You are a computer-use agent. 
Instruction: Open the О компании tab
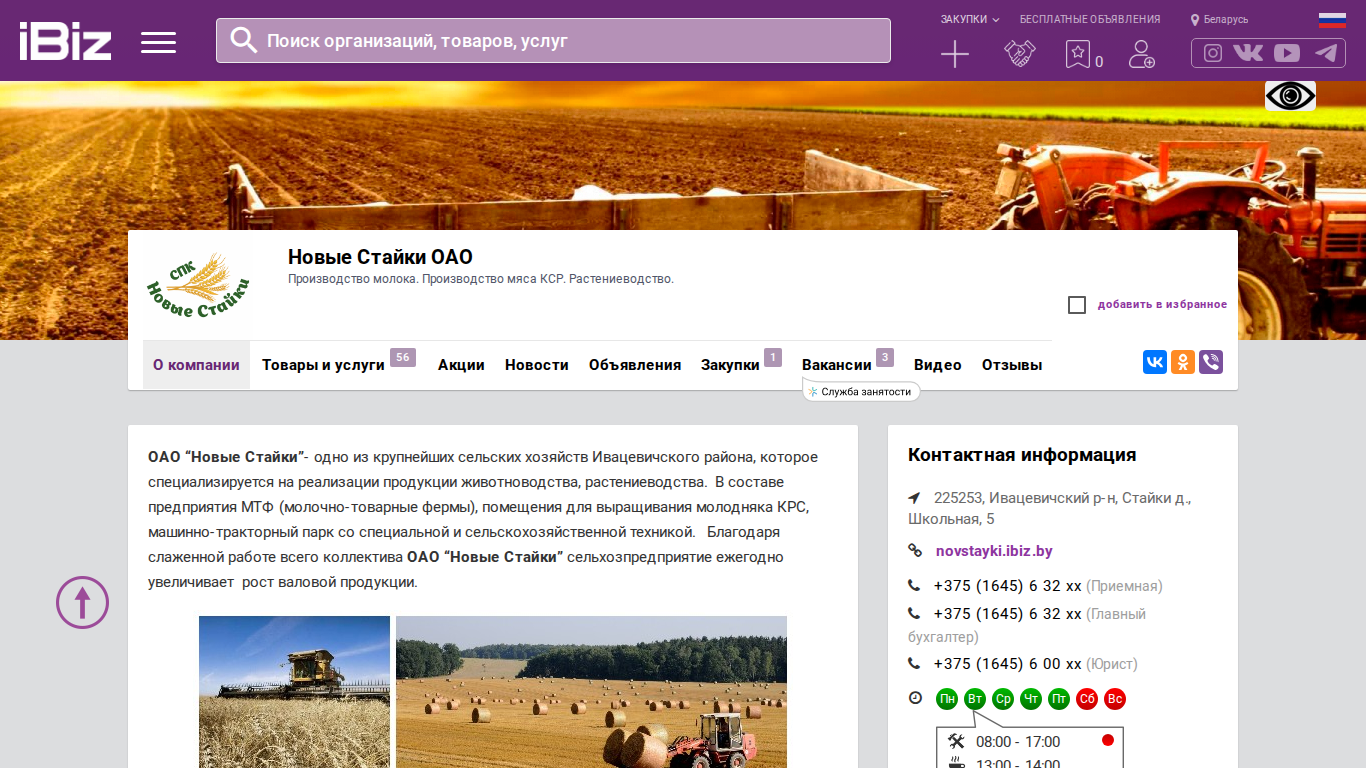196,365
